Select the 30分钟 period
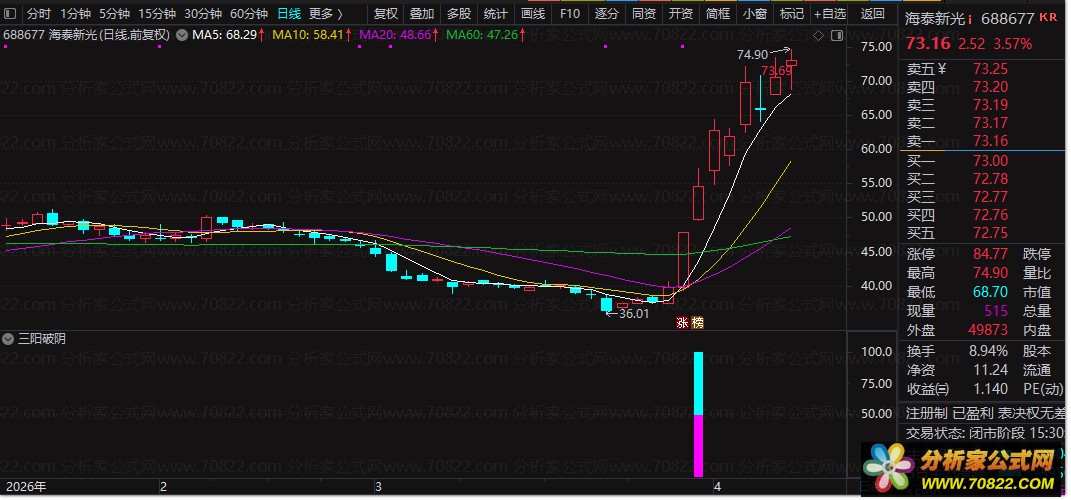The width and height of the screenshot is (1071, 500). [203, 14]
